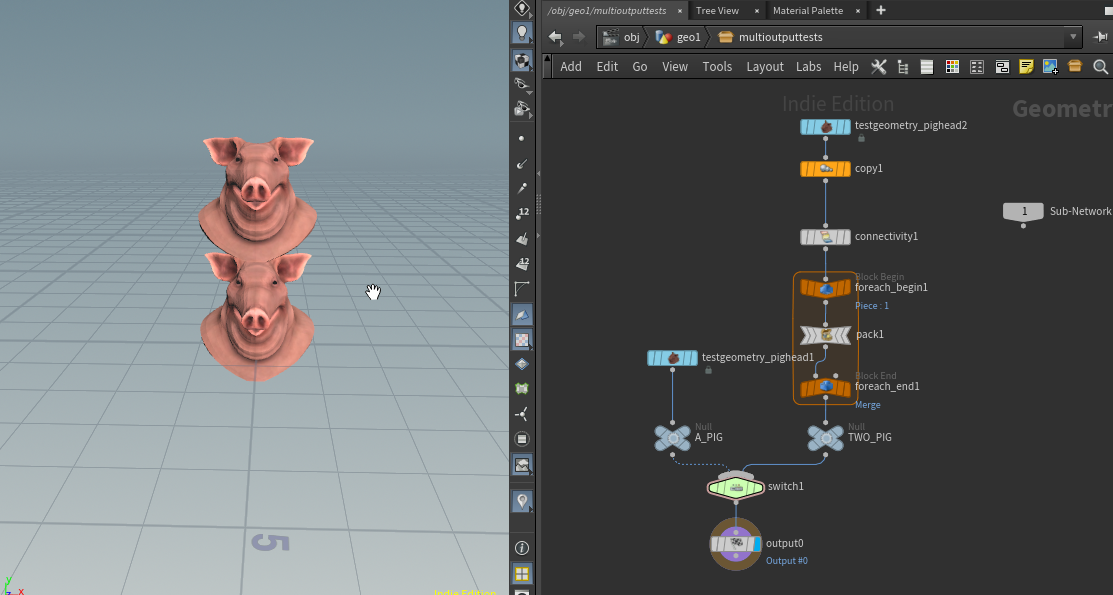Screen dimensions: 1113x595
Task: Click the A_PIG null node
Action: (672, 437)
